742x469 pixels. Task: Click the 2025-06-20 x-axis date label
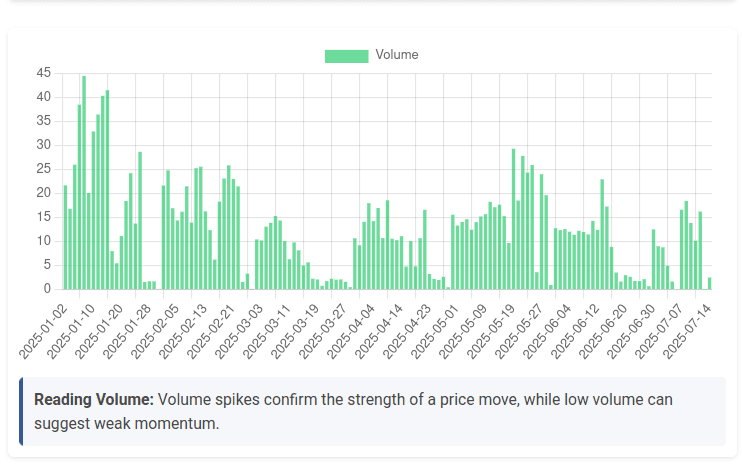pos(604,324)
